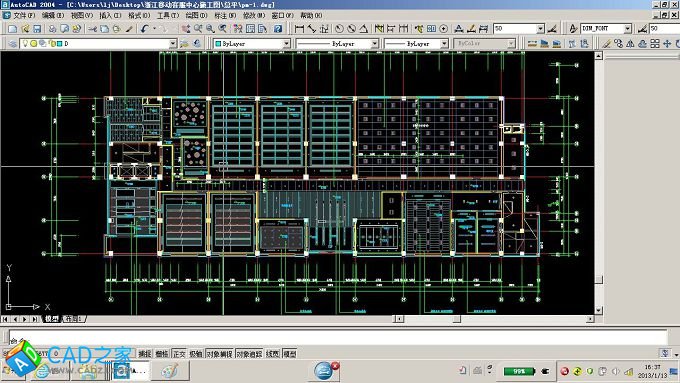This screenshot has width=680, height=383.
Task: Toggle 捕捉 snap mode in status bar
Action: point(144,354)
